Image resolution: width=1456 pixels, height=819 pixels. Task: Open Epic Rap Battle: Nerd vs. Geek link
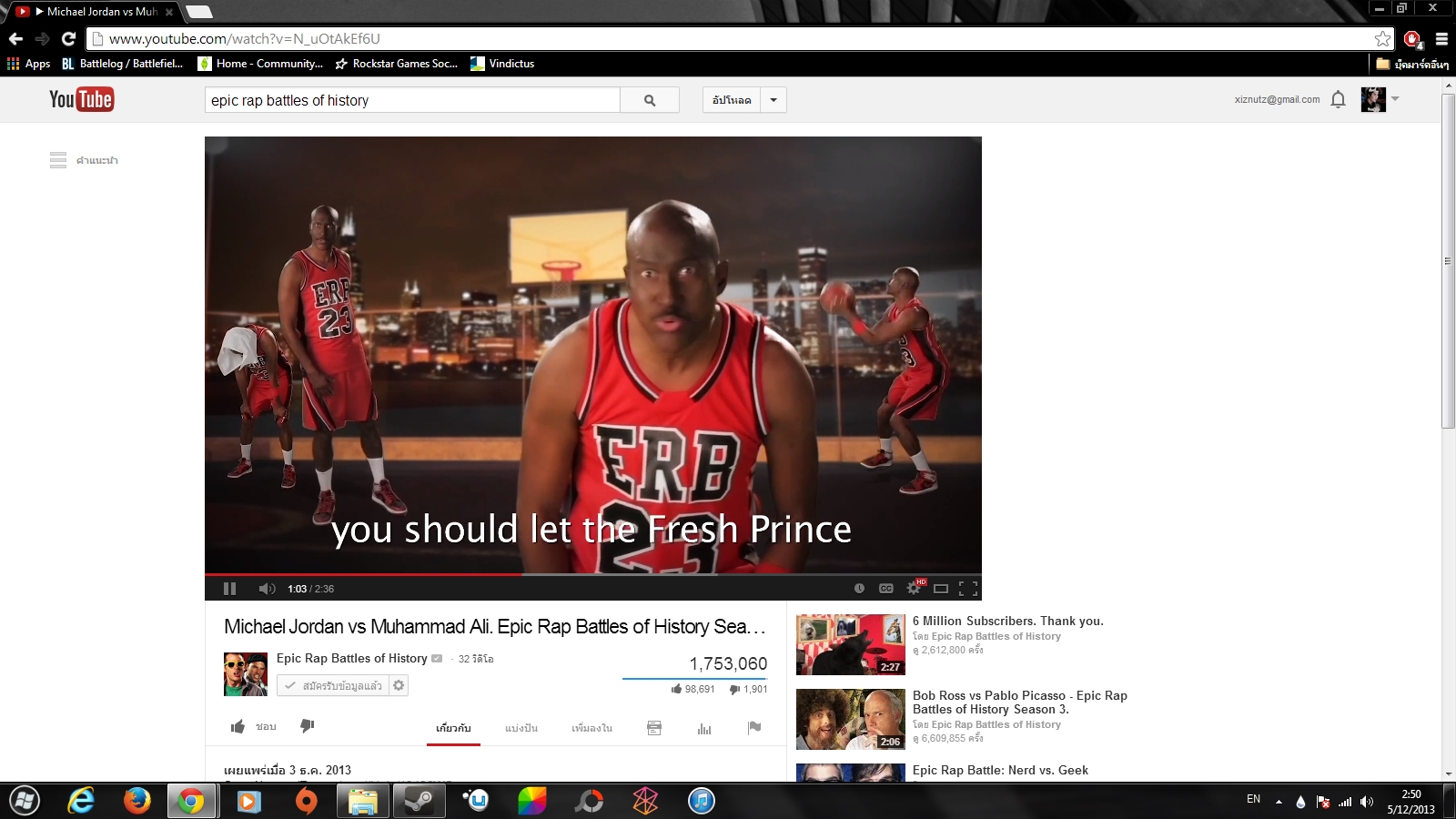[1000, 770]
